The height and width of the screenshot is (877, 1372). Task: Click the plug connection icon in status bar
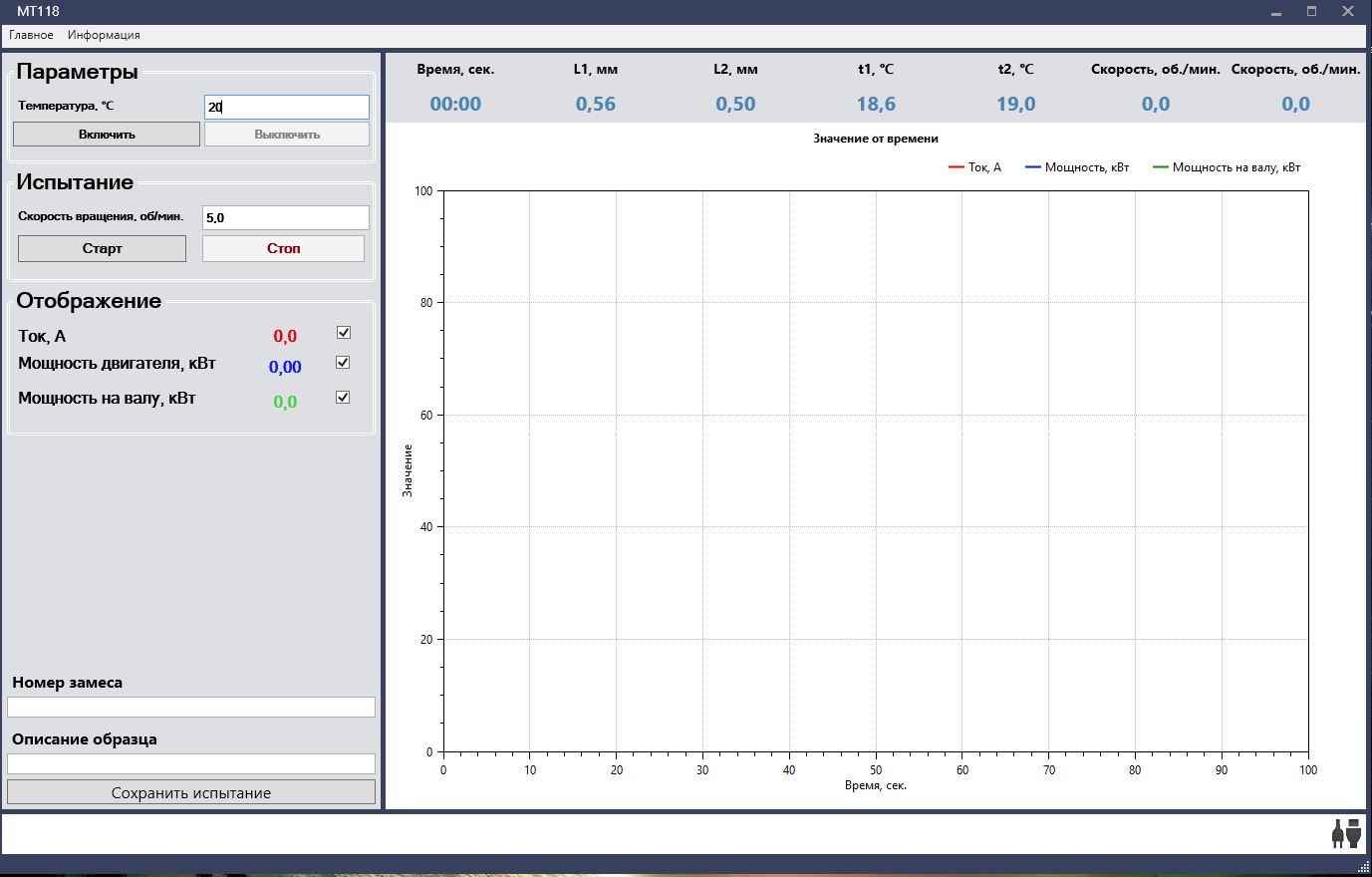tap(1346, 833)
